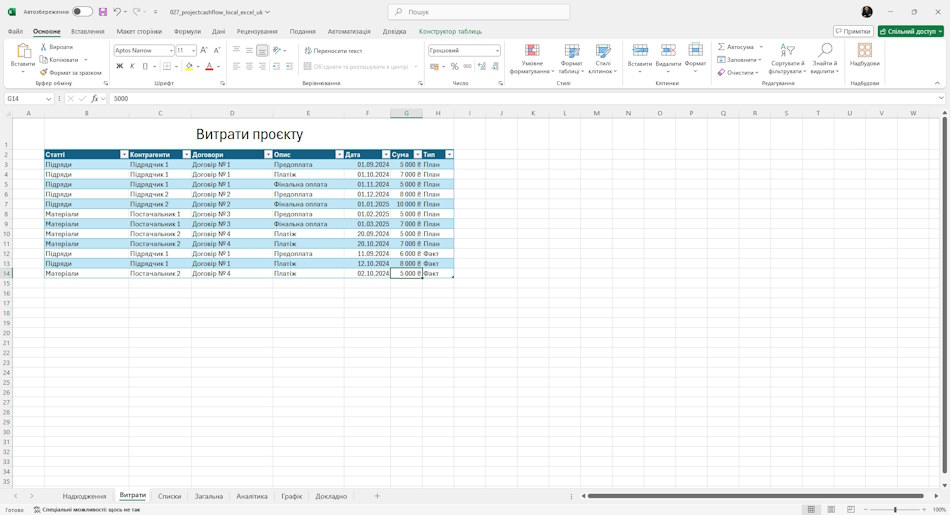Switch to Normal view in status bar
The height and width of the screenshot is (515, 950).
click(x=811, y=510)
